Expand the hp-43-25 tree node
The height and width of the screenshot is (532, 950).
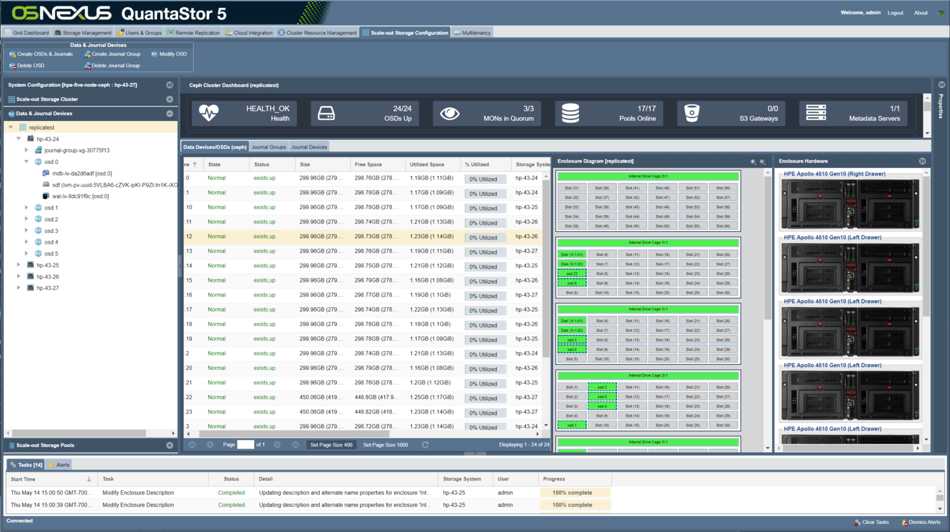click(x=19, y=265)
